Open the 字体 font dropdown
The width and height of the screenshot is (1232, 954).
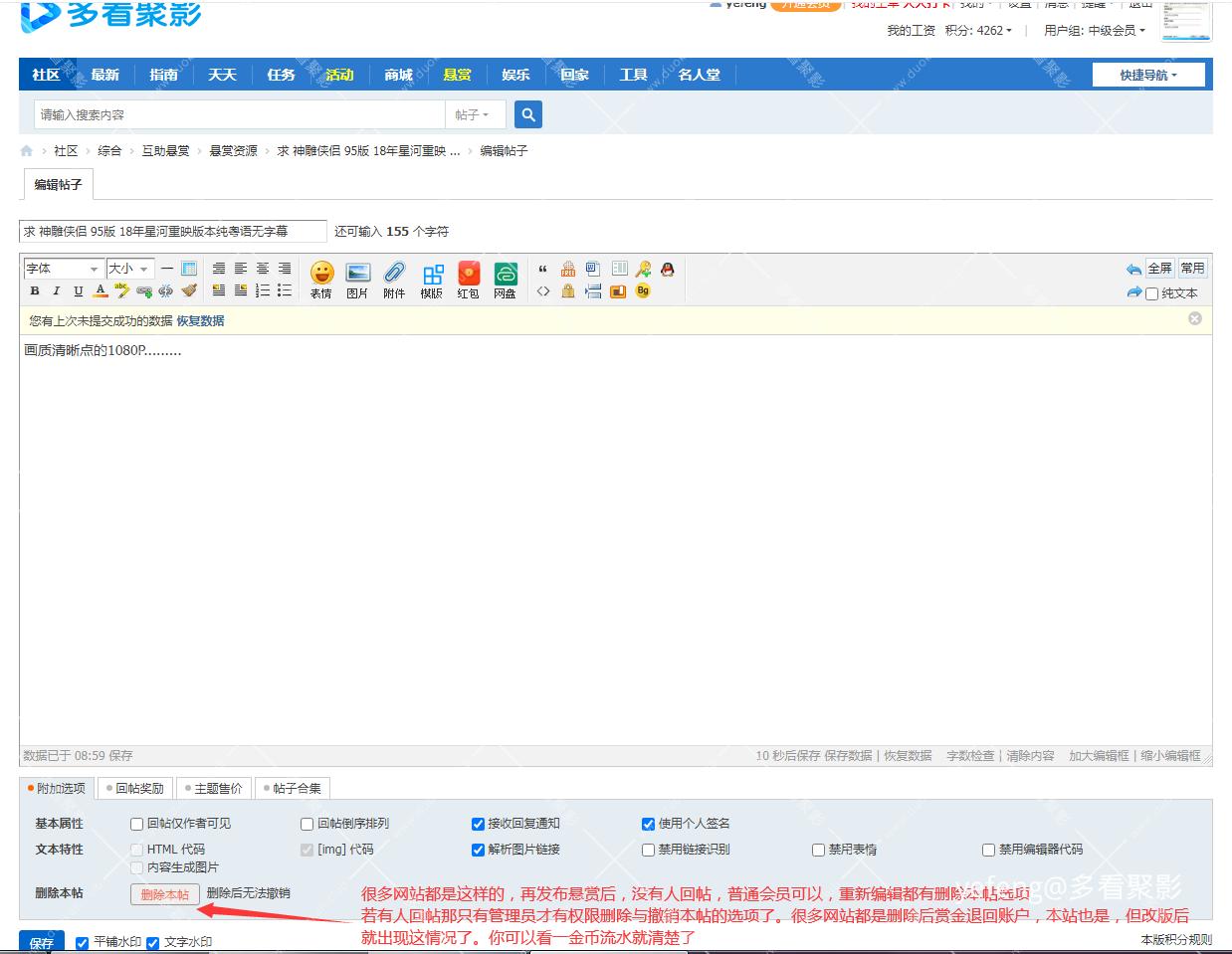click(x=62, y=269)
